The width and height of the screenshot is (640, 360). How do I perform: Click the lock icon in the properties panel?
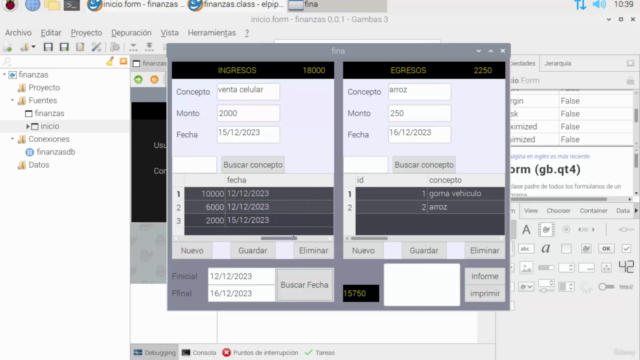pos(630,80)
